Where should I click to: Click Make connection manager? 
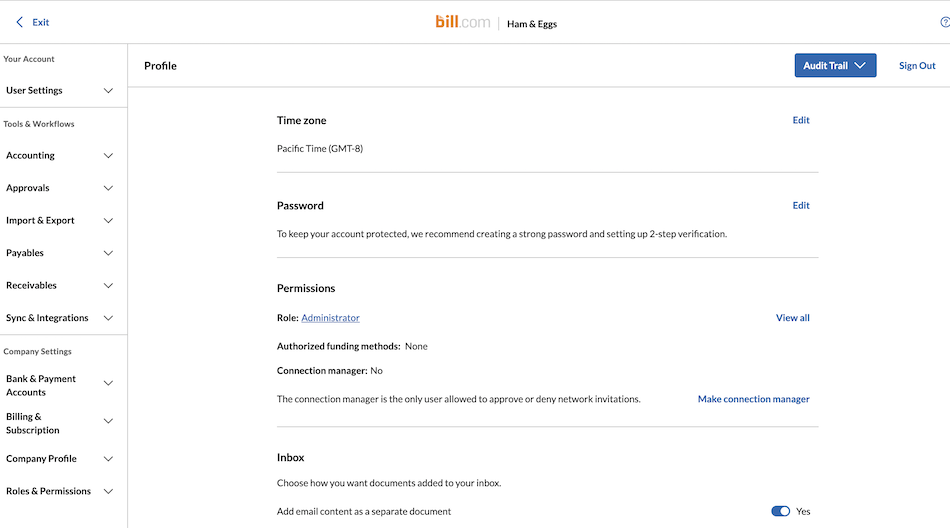[x=753, y=399]
